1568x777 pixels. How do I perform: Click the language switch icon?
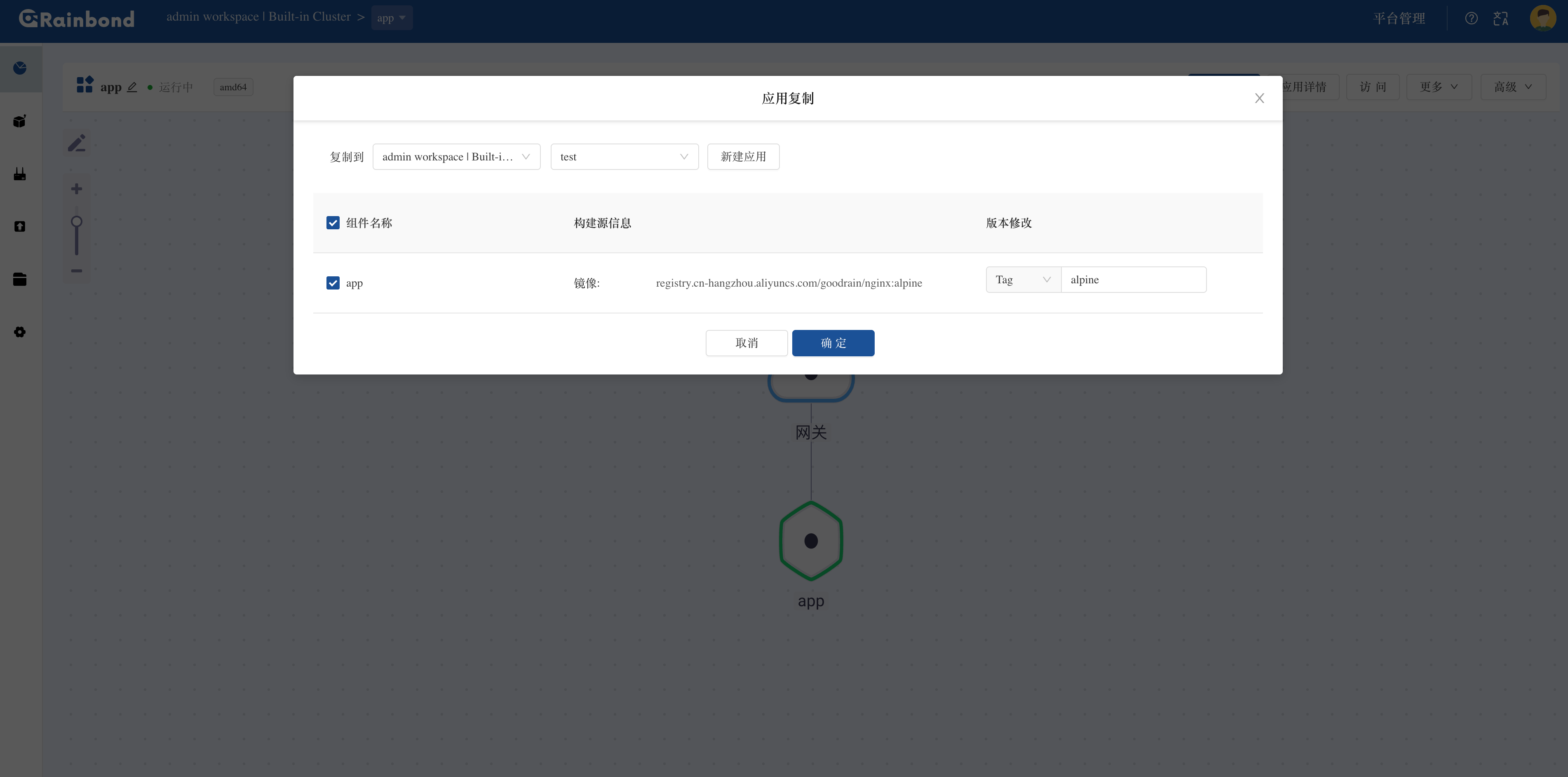[1500, 18]
